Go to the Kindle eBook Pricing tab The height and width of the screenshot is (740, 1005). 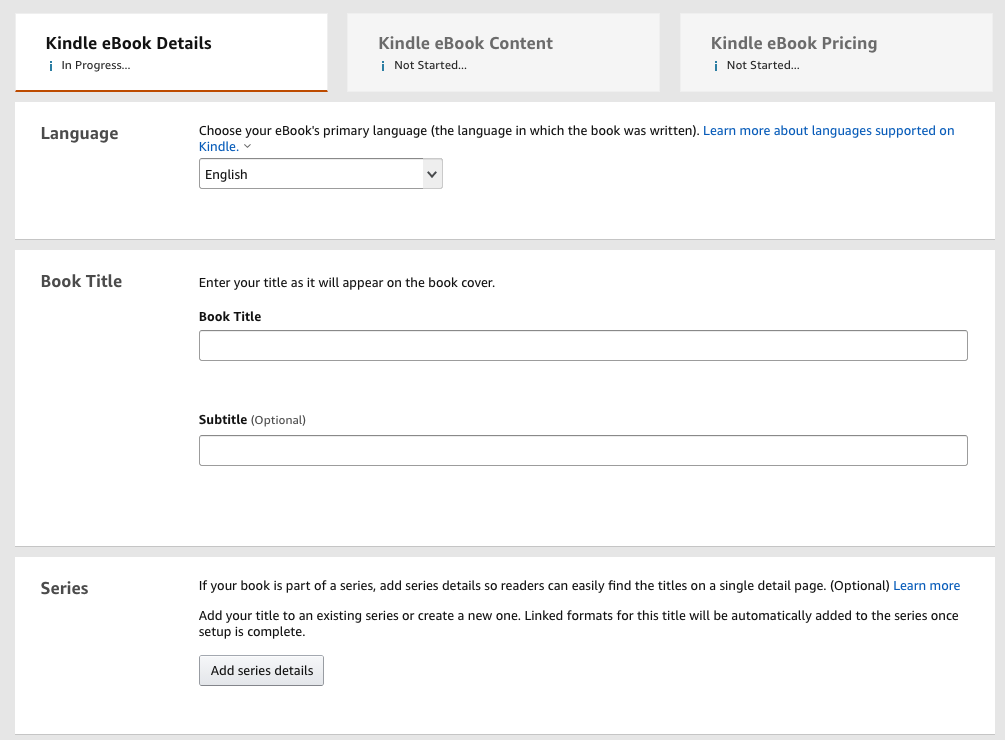click(793, 44)
